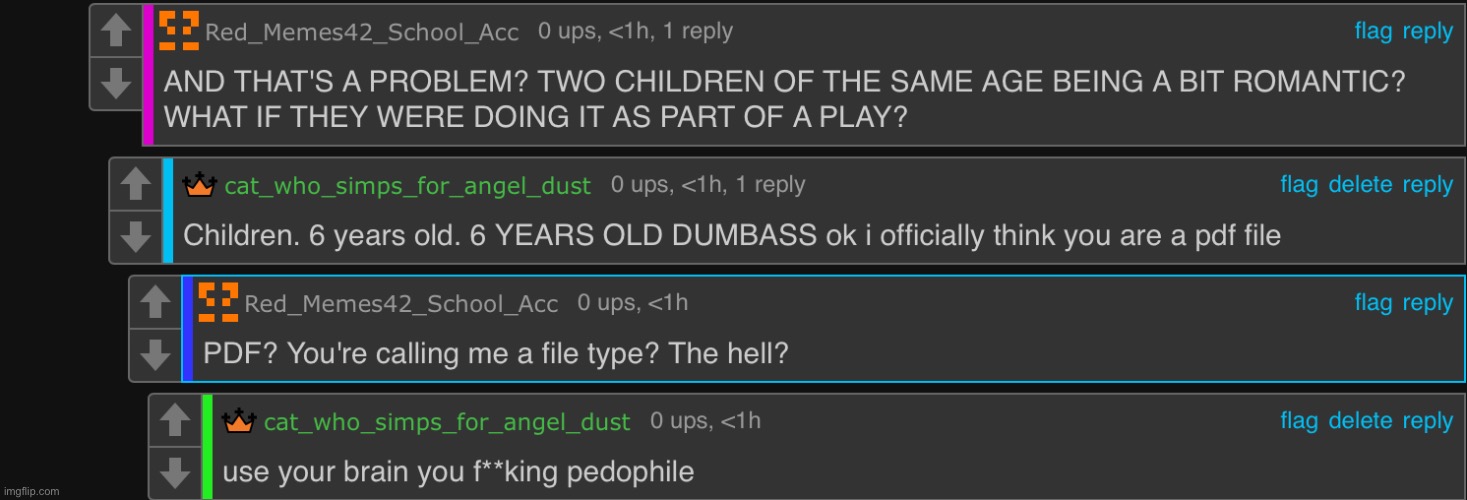Downvote the first Red_Memes42_School_Acc comment
This screenshot has width=1467, height=500.
coord(116,82)
